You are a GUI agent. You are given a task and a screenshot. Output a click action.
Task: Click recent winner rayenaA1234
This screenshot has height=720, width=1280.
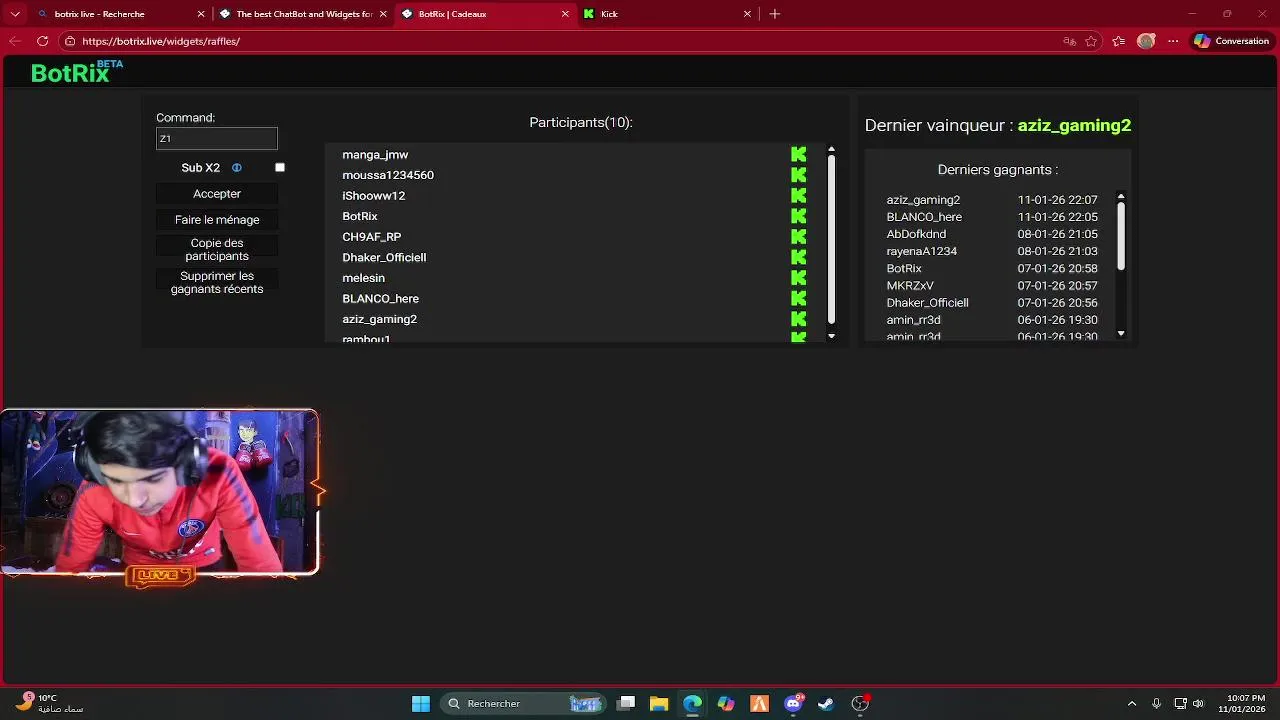click(x=921, y=251)
